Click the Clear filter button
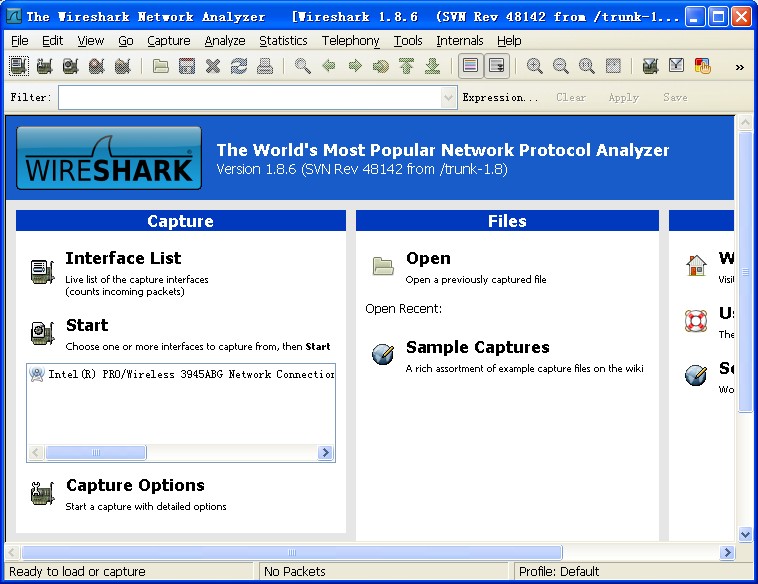The width and height of the screenshot is (758, 584). pyautogui.click(x=570, y=97)
